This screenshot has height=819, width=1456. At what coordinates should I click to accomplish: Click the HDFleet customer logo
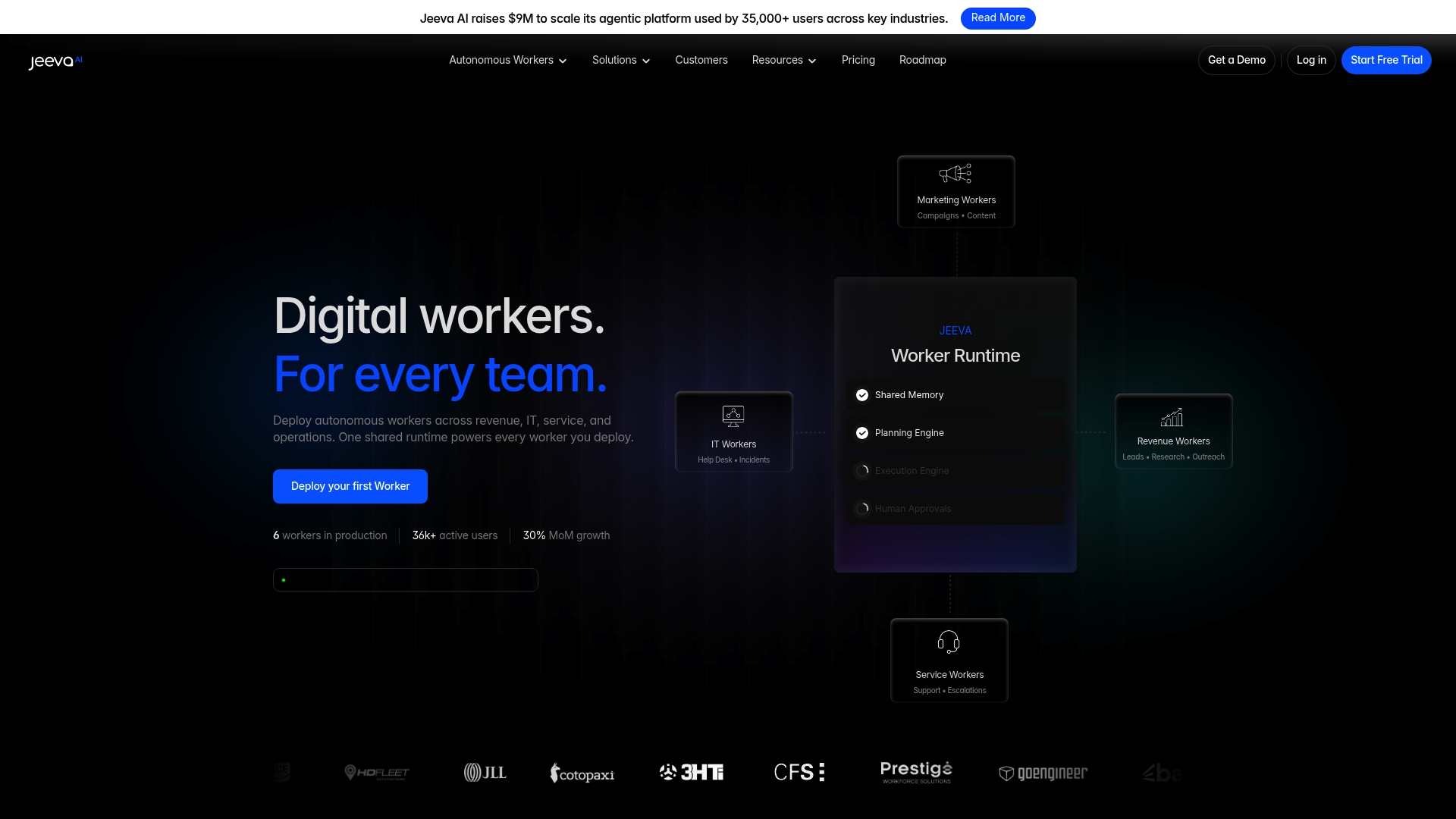[377, 773]
